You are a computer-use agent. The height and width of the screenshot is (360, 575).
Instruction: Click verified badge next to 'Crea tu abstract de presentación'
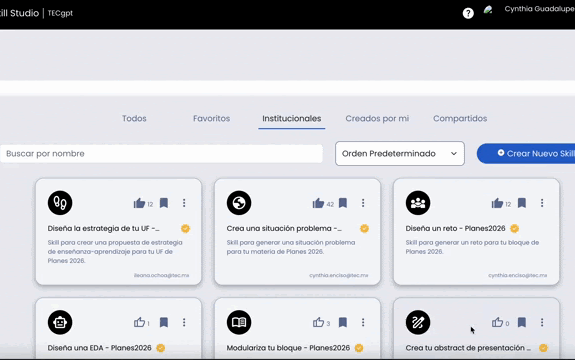(x=543, y=348)
